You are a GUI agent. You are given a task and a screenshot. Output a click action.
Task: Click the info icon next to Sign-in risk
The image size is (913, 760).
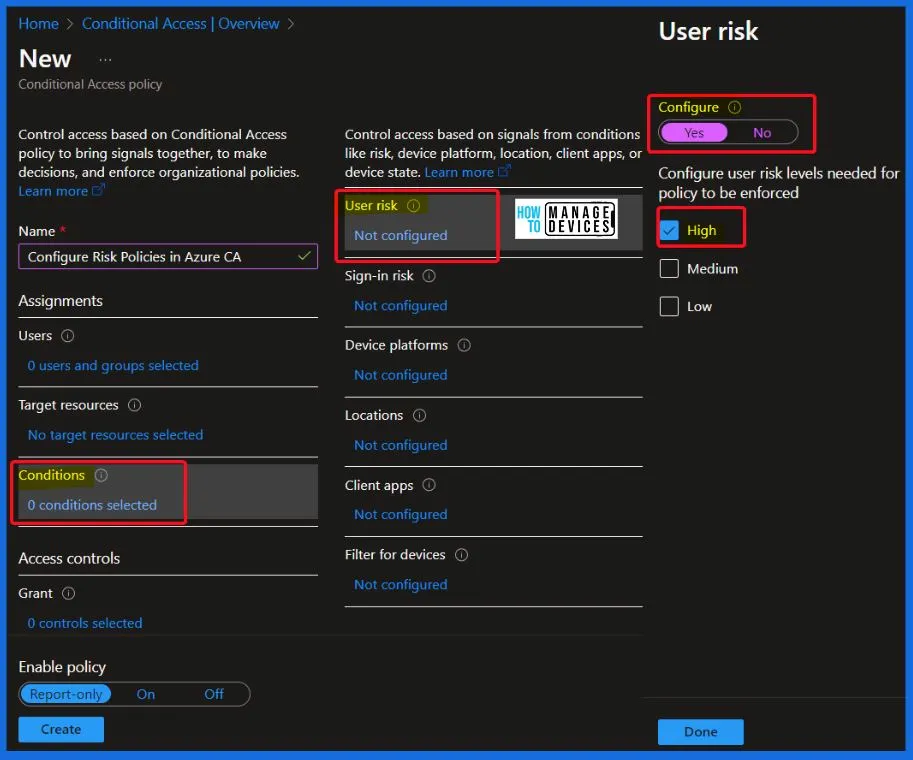[x=429, y=276]
